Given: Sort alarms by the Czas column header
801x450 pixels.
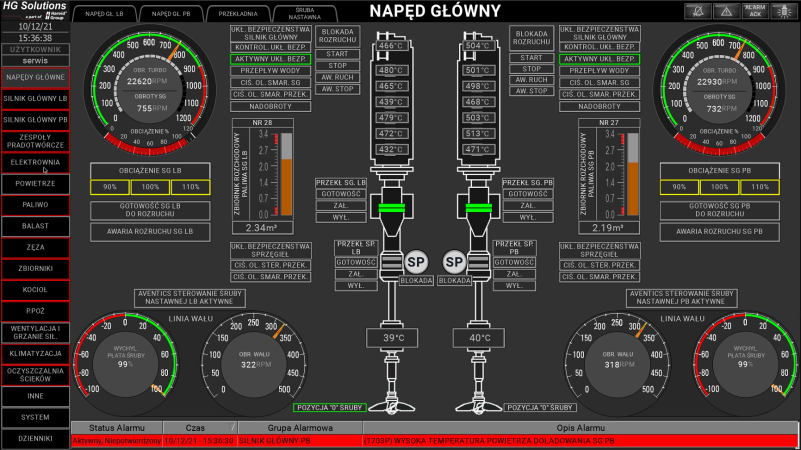Looking at the screenshot, I should (x=200, y=428).
